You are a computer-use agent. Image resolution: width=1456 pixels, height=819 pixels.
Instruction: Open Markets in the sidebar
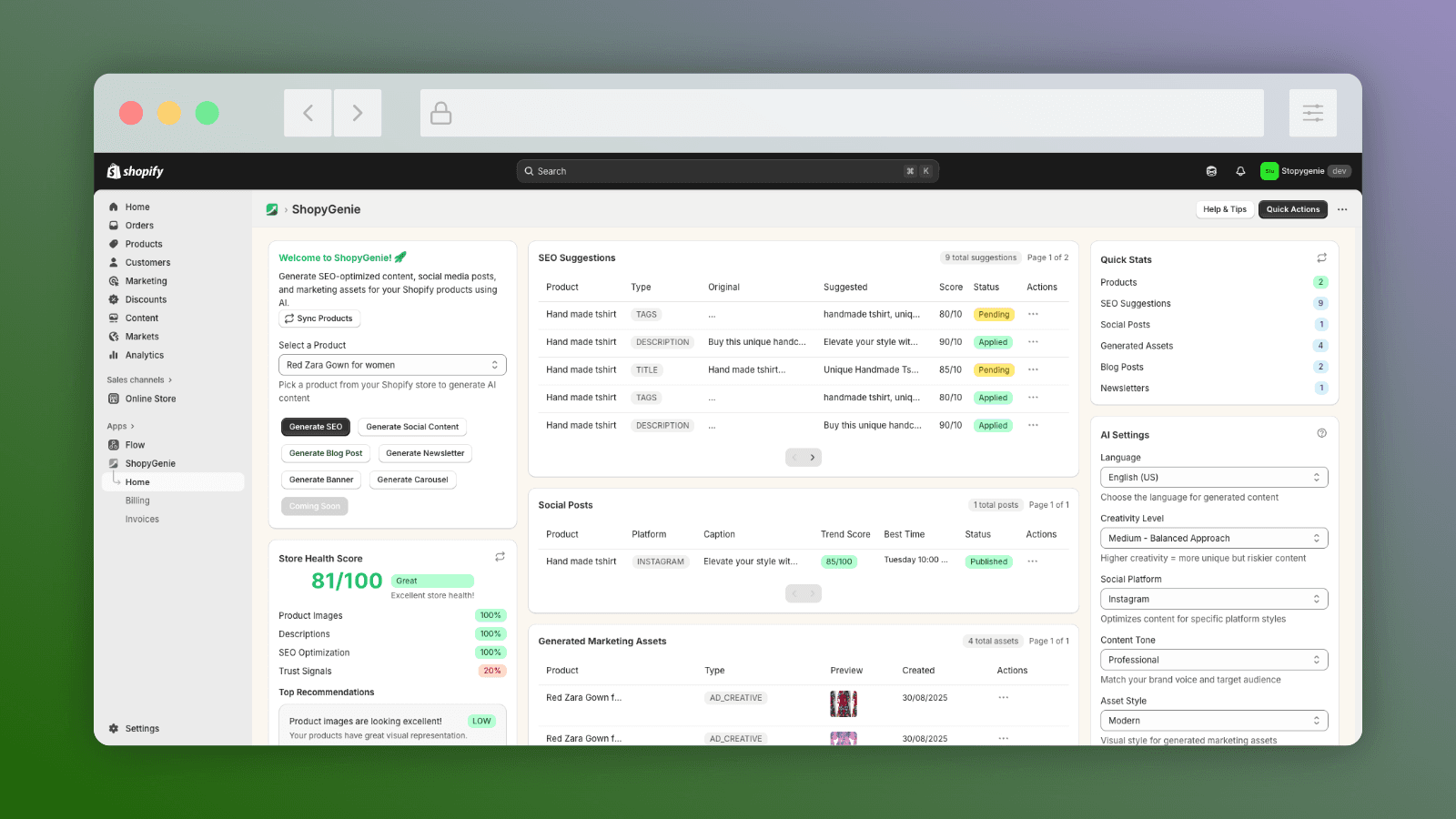pos(142,337)
